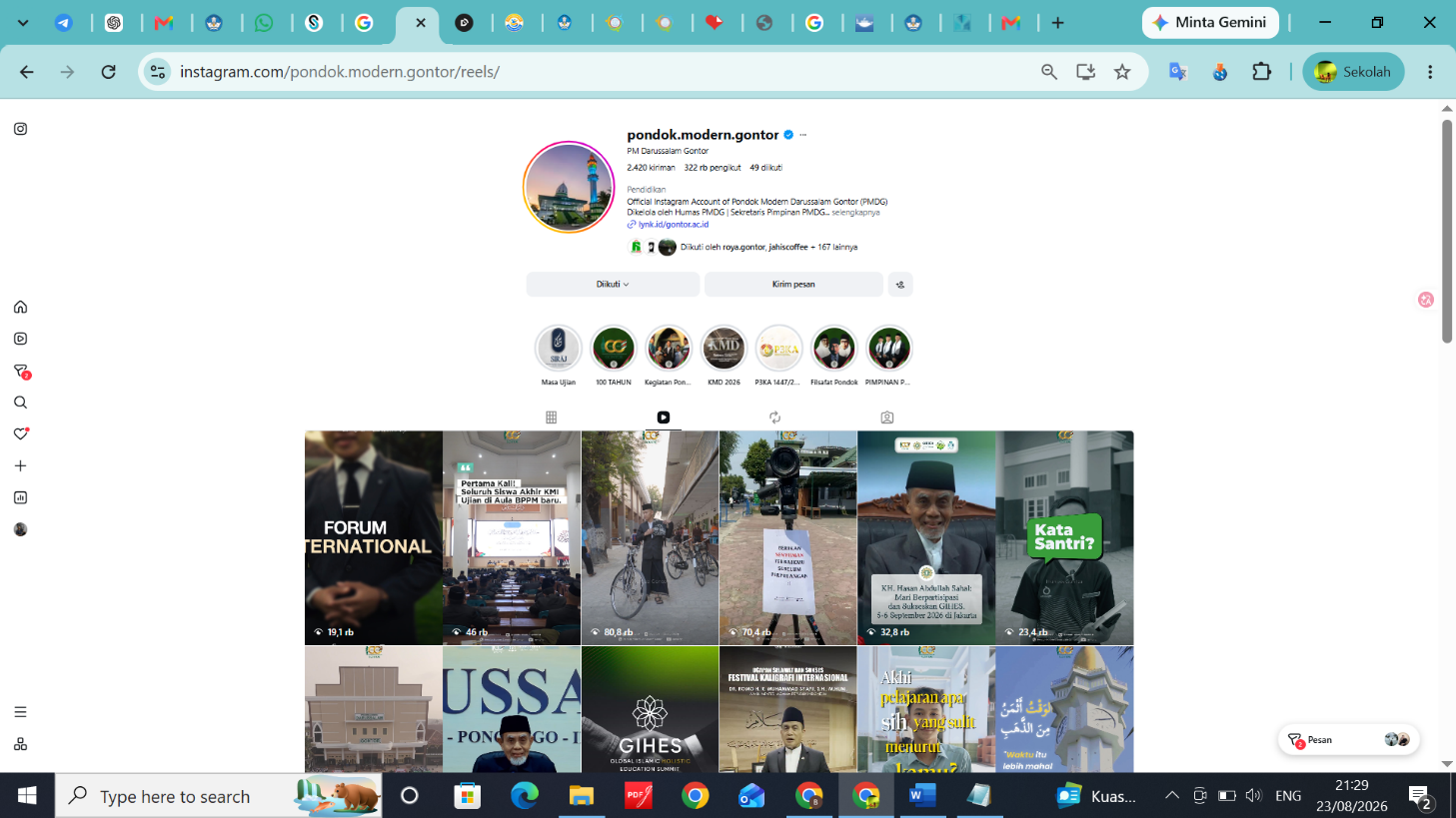Open the More hamburger menu in sidebar

[x=20, y=712]
